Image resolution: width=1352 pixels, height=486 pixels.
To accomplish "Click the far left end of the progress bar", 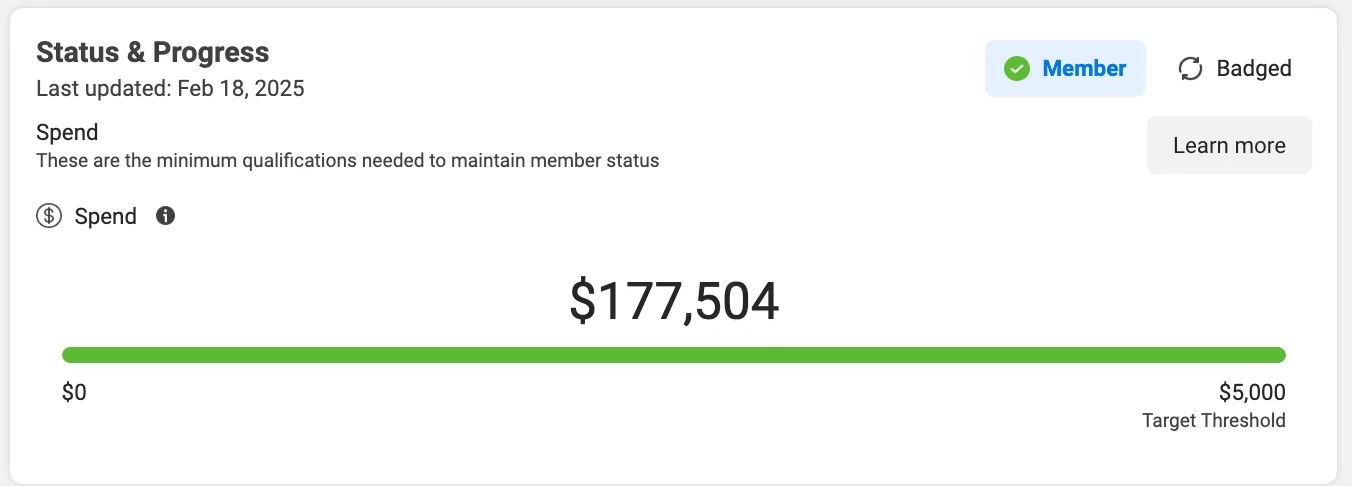I will pos(68,355).
